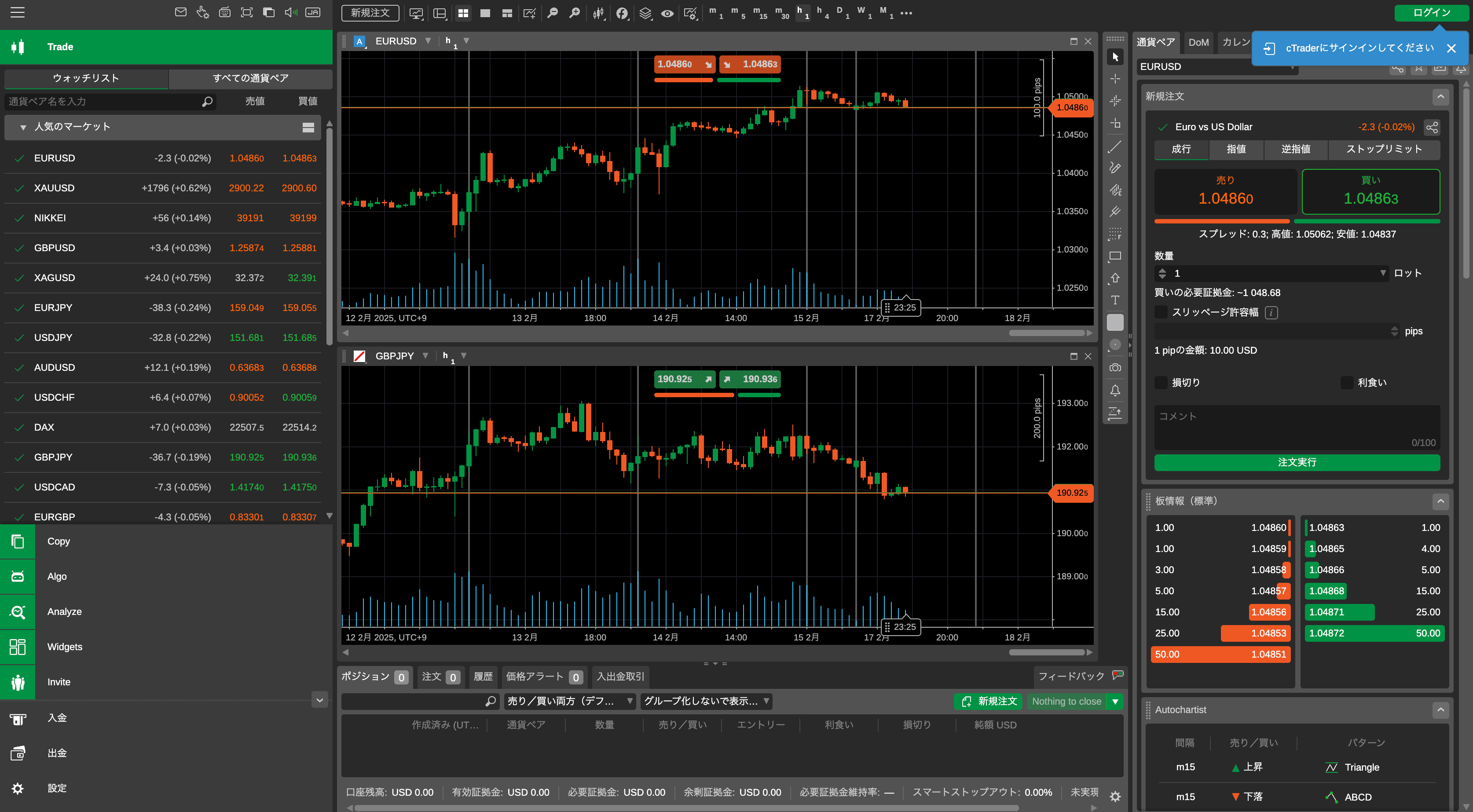Viewport: 1473px width, 812px height.
Task: Open Algo section in sidebar
Action: point(166,576)
